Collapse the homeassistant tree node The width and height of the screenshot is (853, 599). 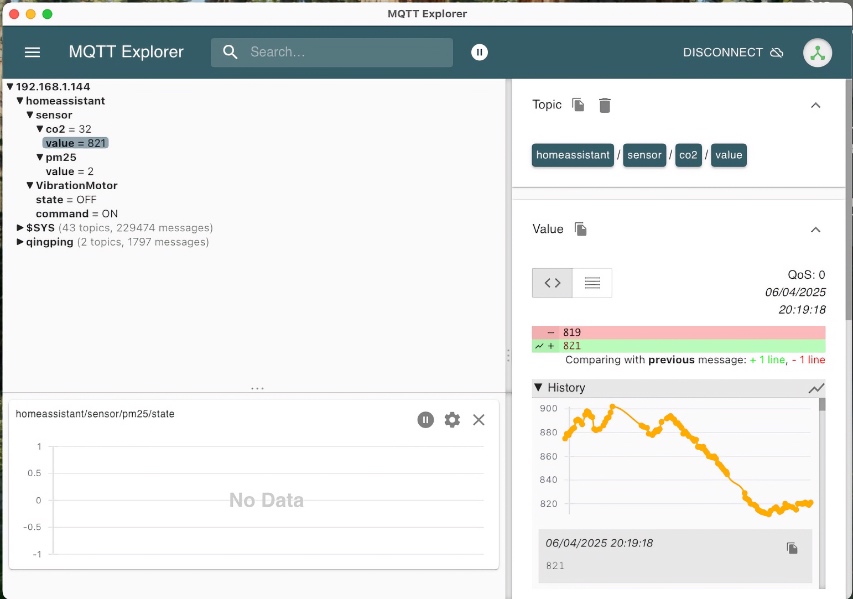[x=20, y=101]
